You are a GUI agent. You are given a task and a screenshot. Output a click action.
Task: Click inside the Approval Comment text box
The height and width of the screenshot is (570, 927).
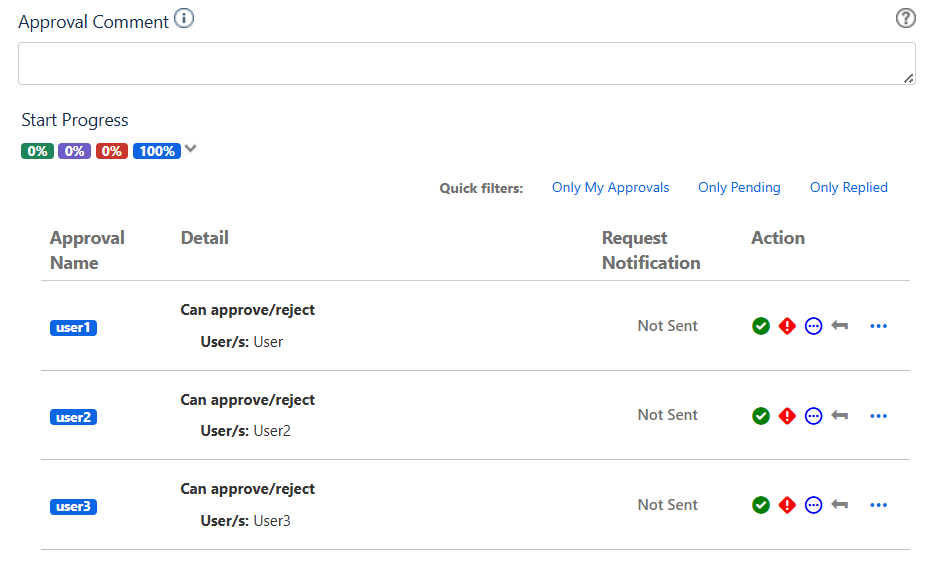coord(466,63)
